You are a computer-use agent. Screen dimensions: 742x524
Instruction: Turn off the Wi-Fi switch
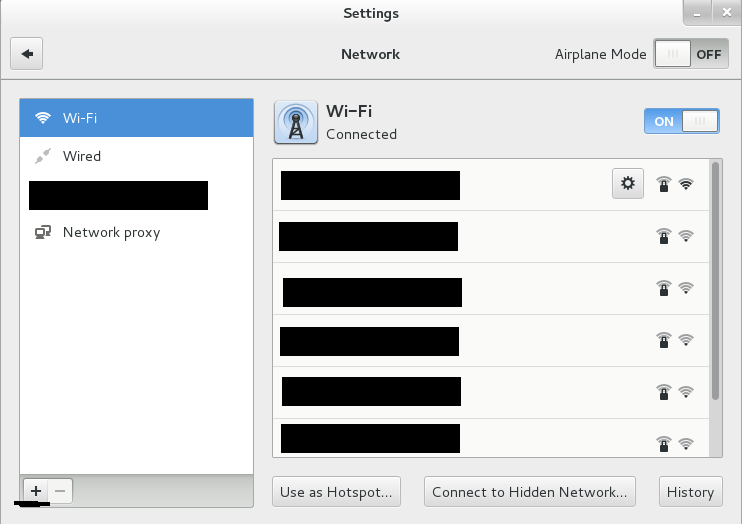tap(682, 121)
